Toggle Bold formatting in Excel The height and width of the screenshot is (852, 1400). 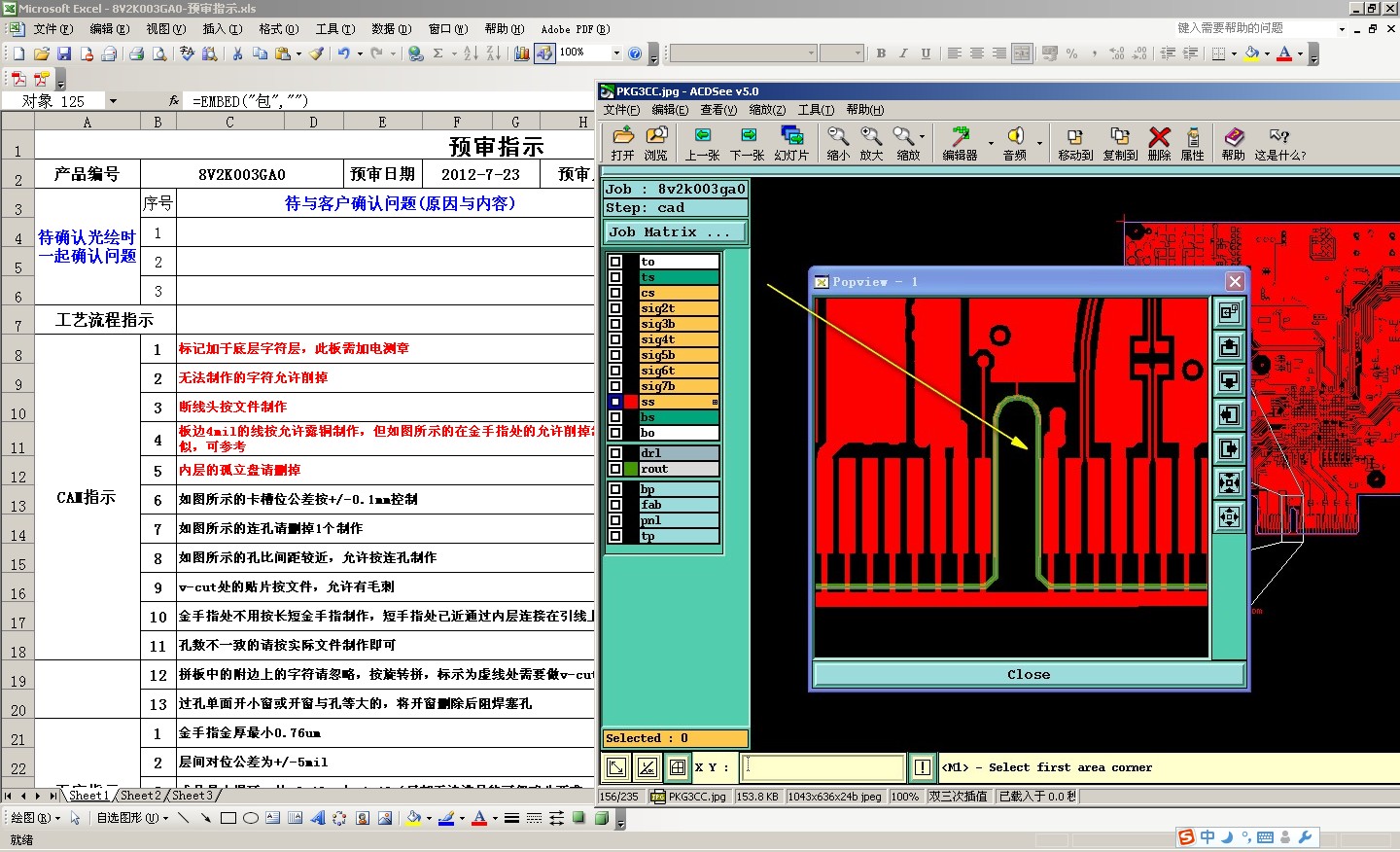(x=881, y=53)
